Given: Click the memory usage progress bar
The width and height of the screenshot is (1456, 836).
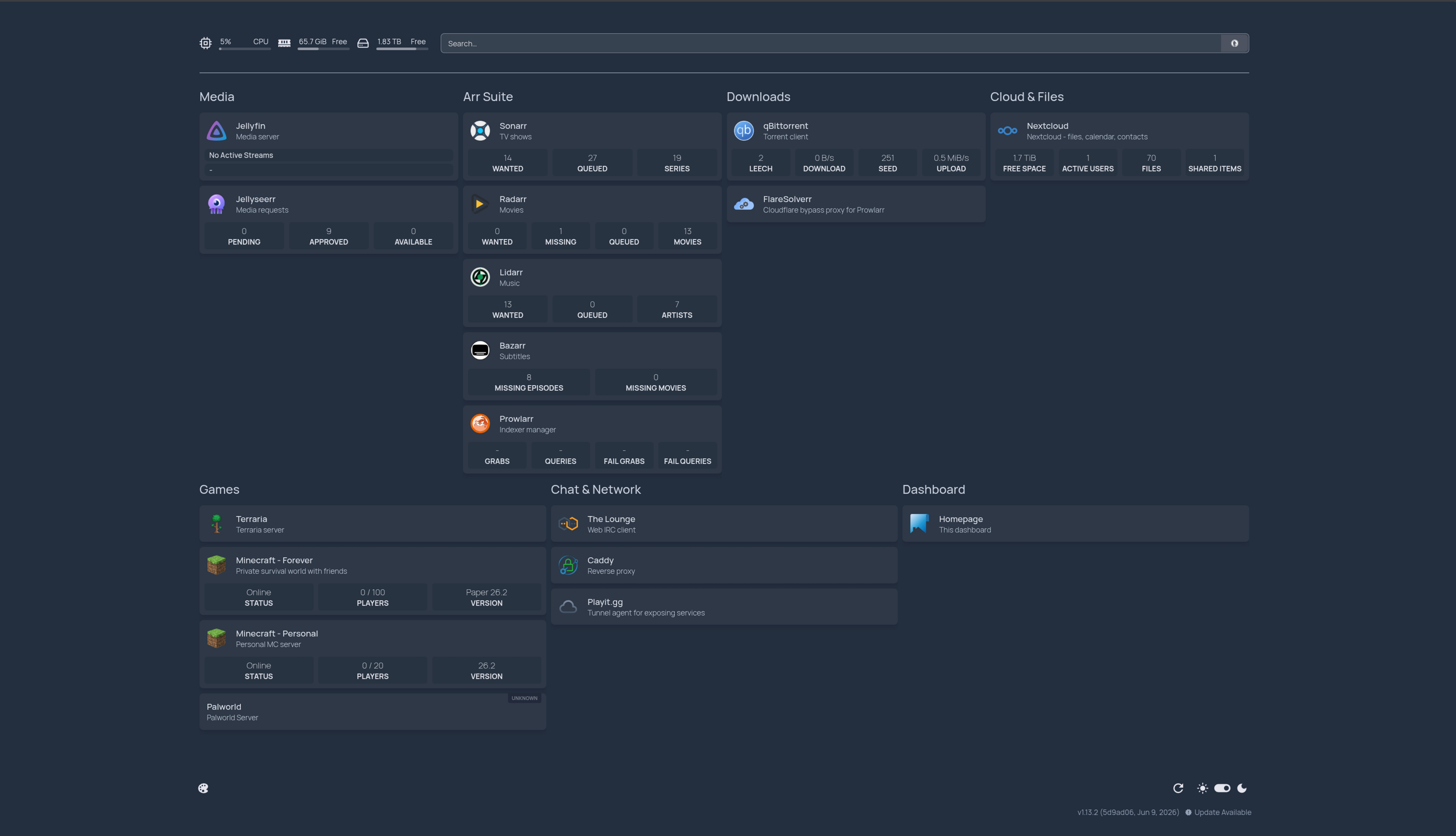Looking at the screenshot, I should (x=323, y=49).
